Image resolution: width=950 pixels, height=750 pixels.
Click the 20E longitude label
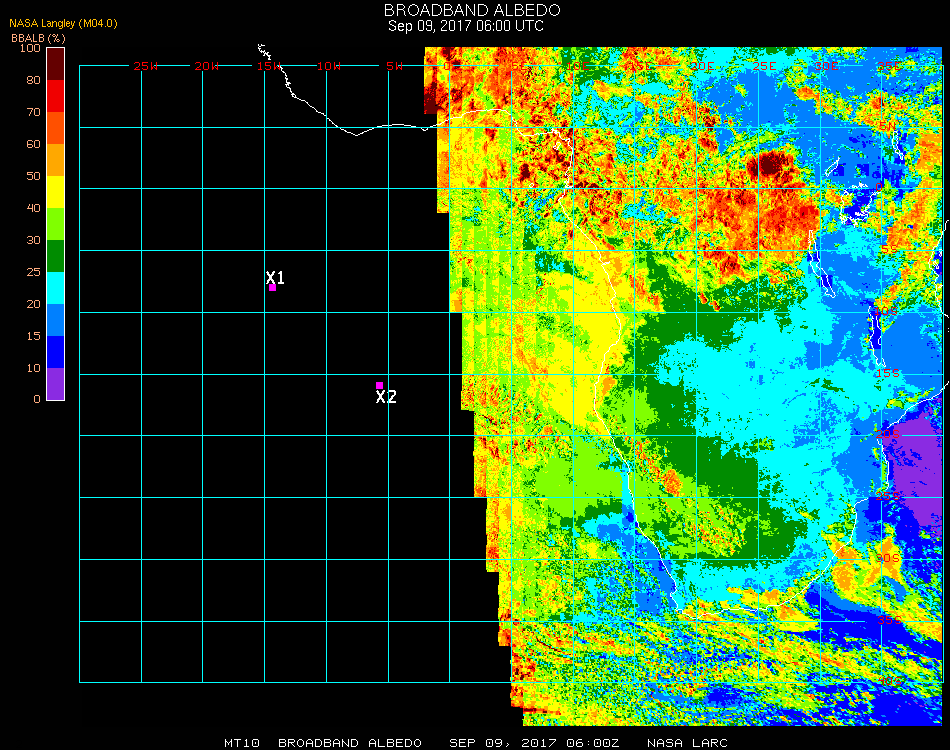click(x=702, y=66)
